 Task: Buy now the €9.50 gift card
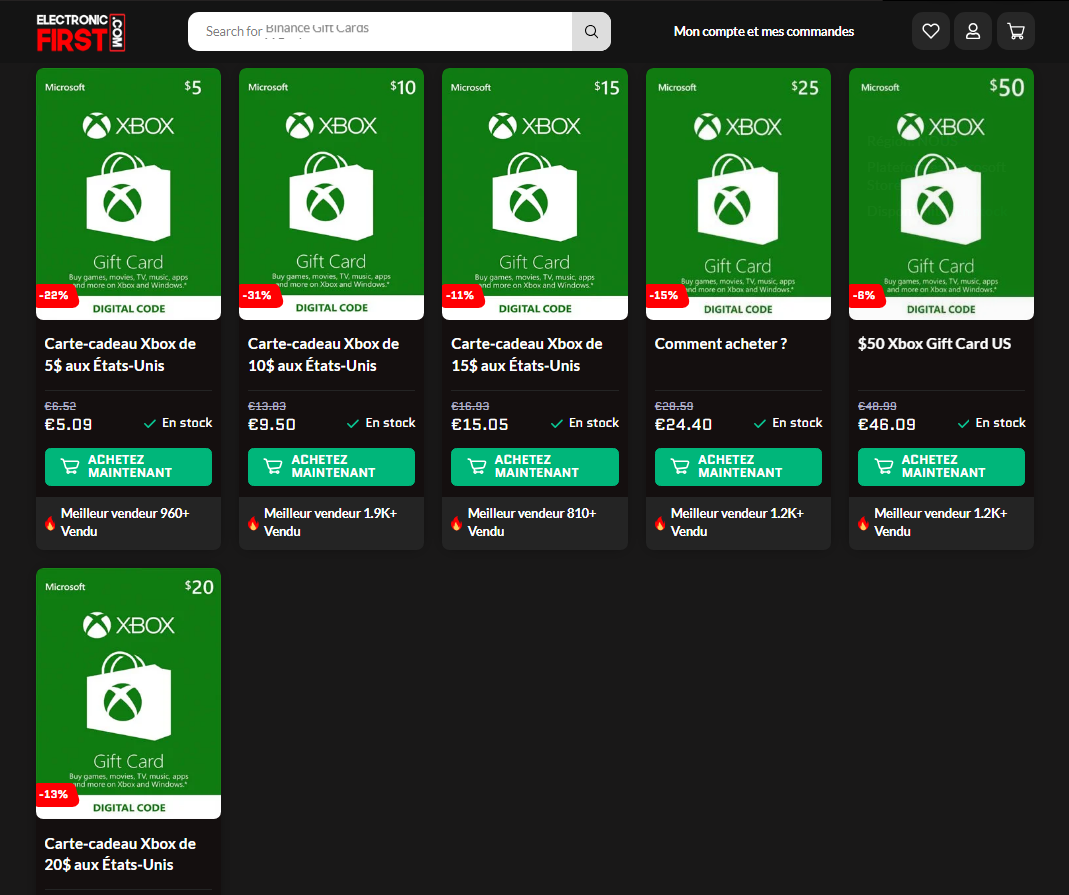point(331,467)
